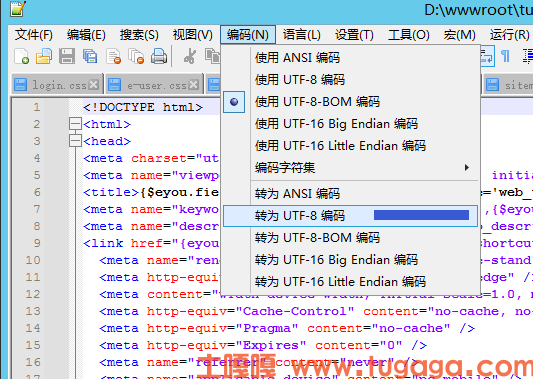
Task: Click the Notepad++ title bar app icon
Action: pos(18,8)
